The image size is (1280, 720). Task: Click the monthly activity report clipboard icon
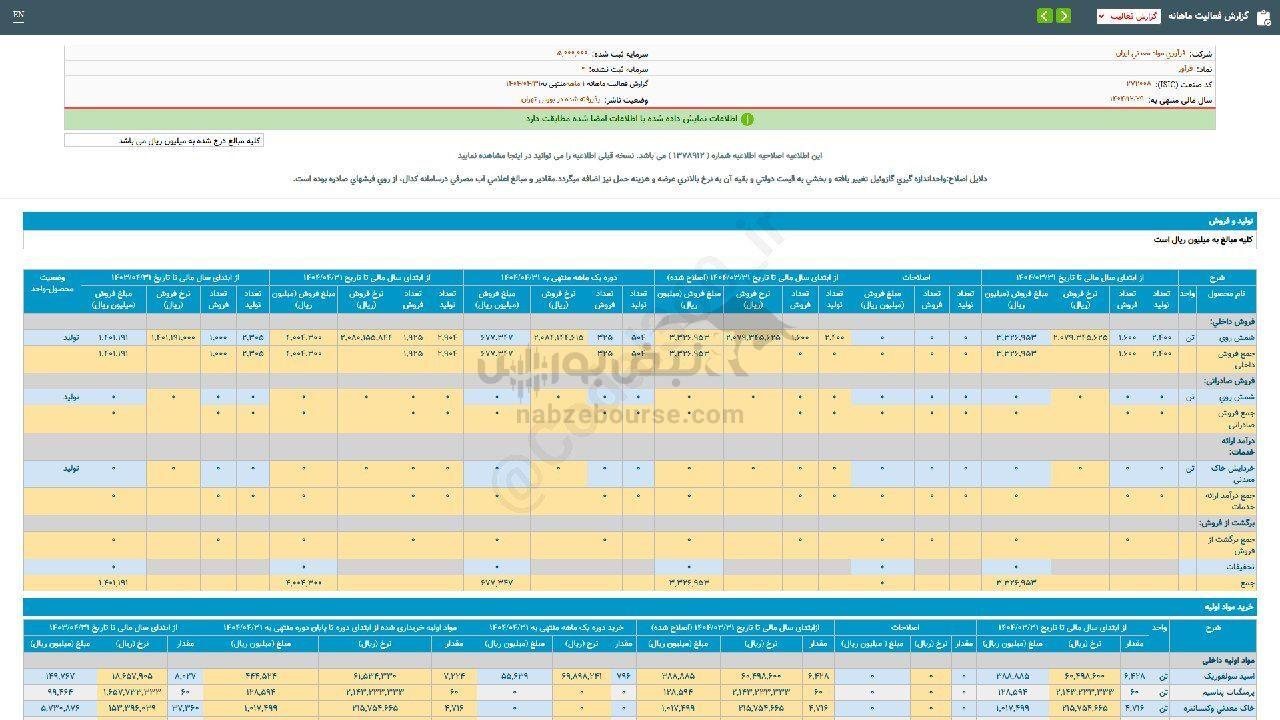1261,16
